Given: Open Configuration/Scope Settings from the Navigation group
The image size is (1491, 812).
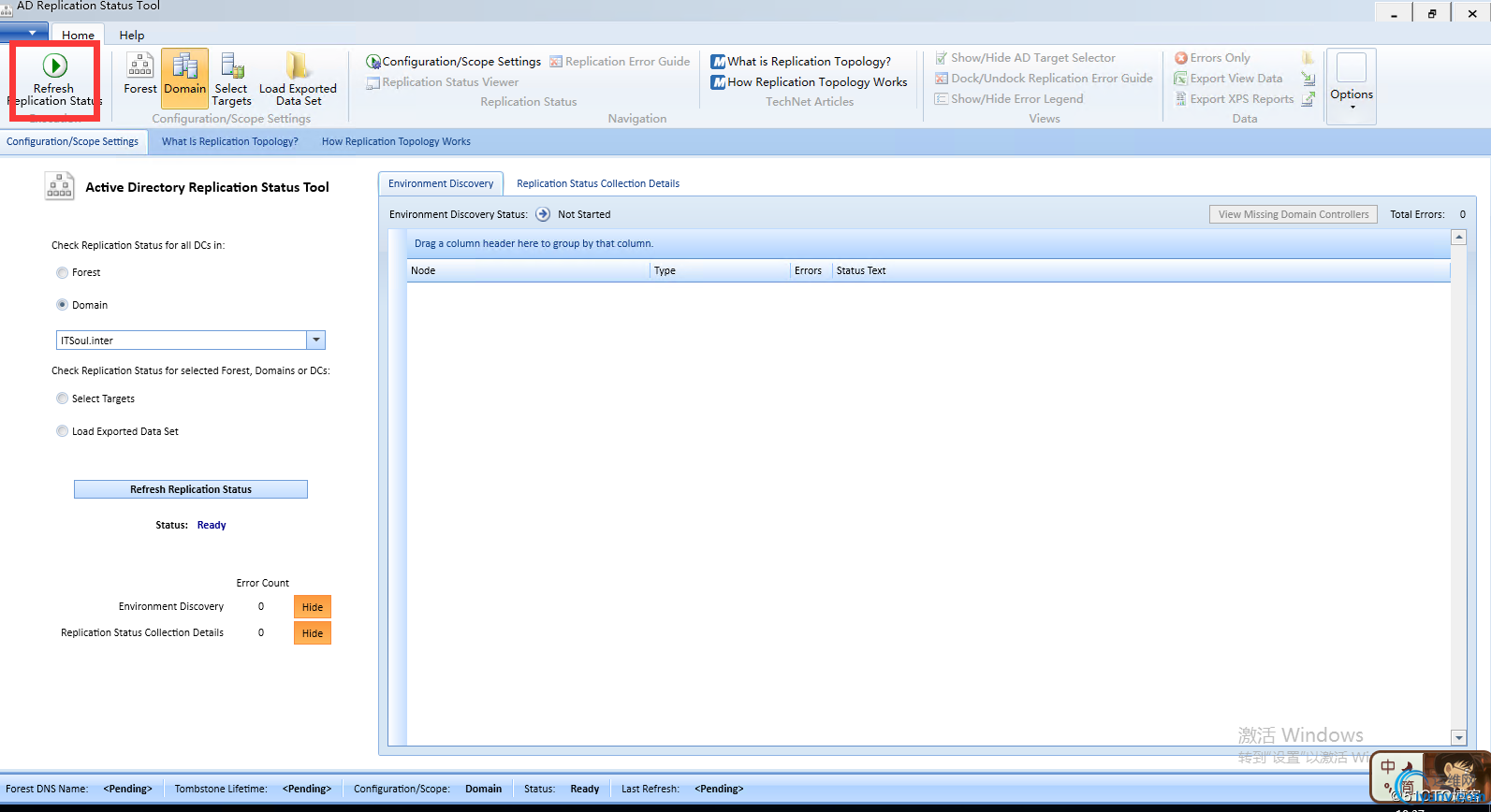Looking at the screenshot, I should [x=453, y=62].
